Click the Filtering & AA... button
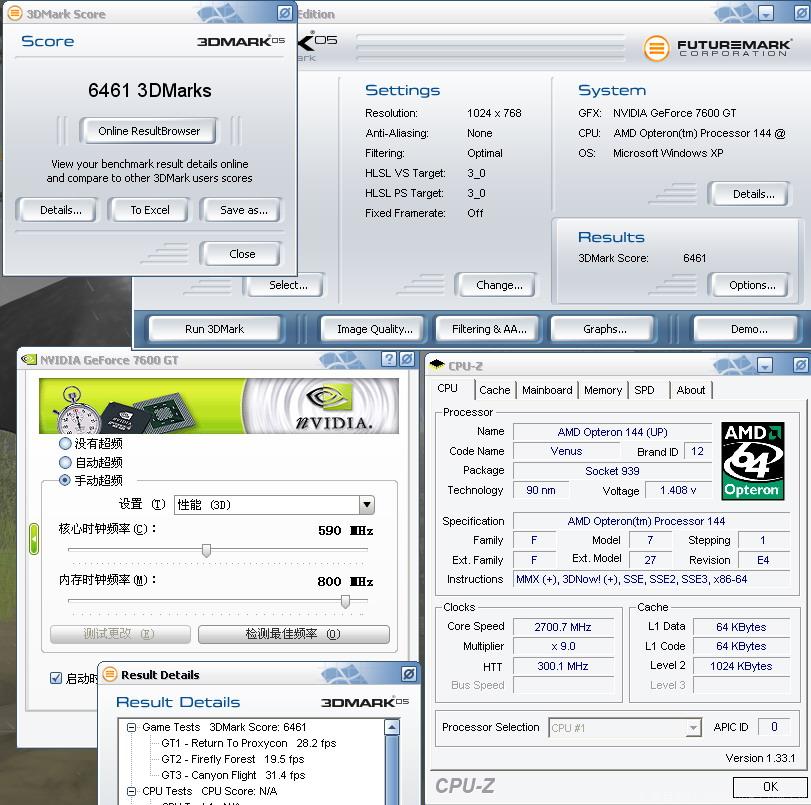 click(489, 329)
